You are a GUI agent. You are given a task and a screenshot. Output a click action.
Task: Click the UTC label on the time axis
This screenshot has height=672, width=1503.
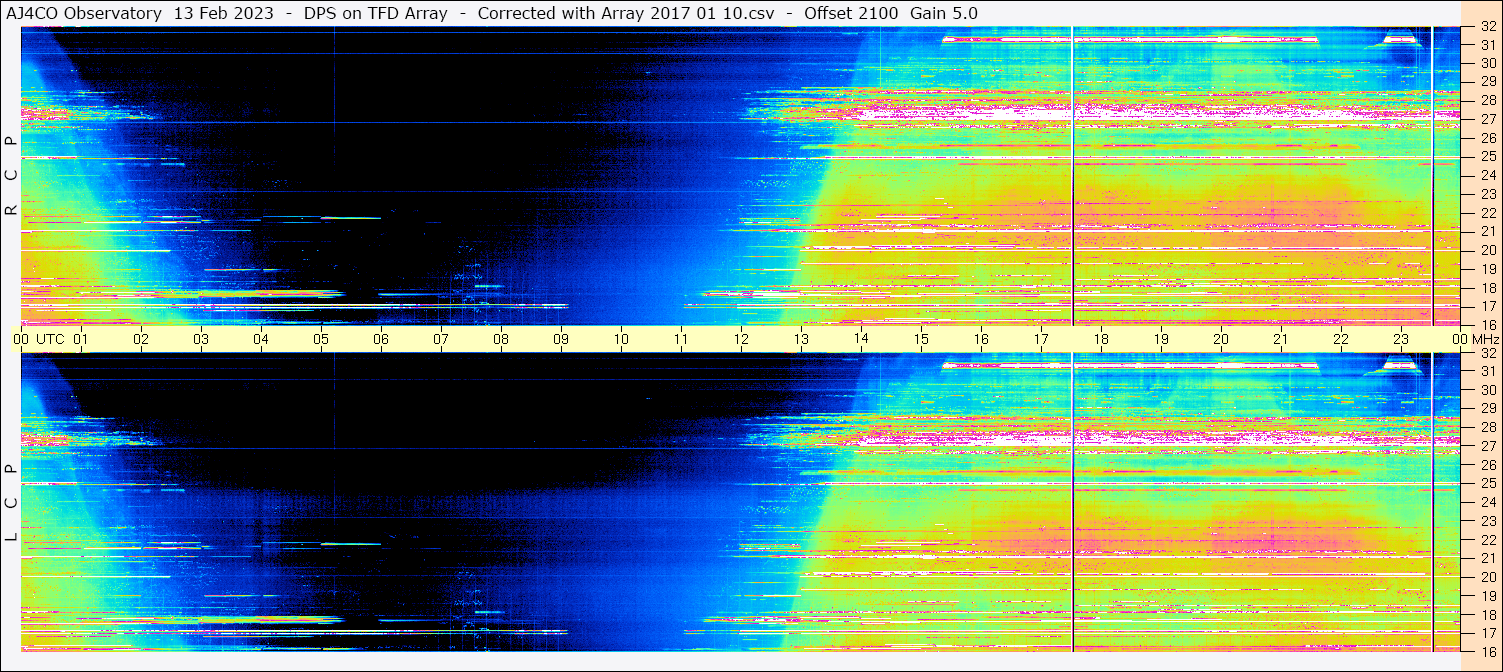50,339
